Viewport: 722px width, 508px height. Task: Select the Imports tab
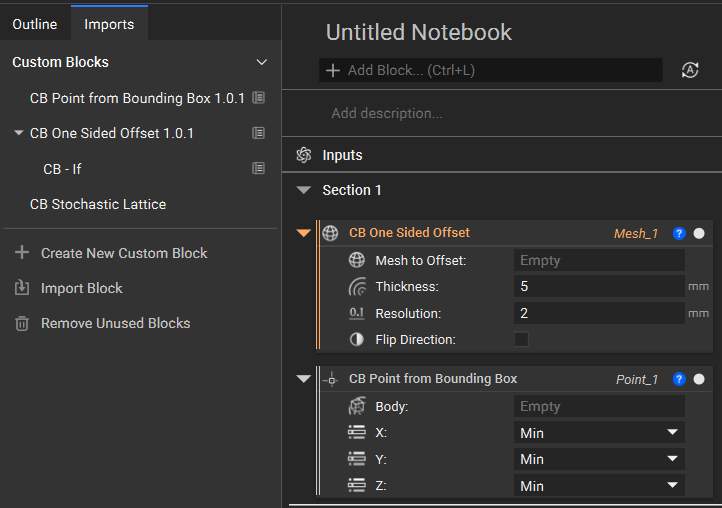[x=109, y=24]
